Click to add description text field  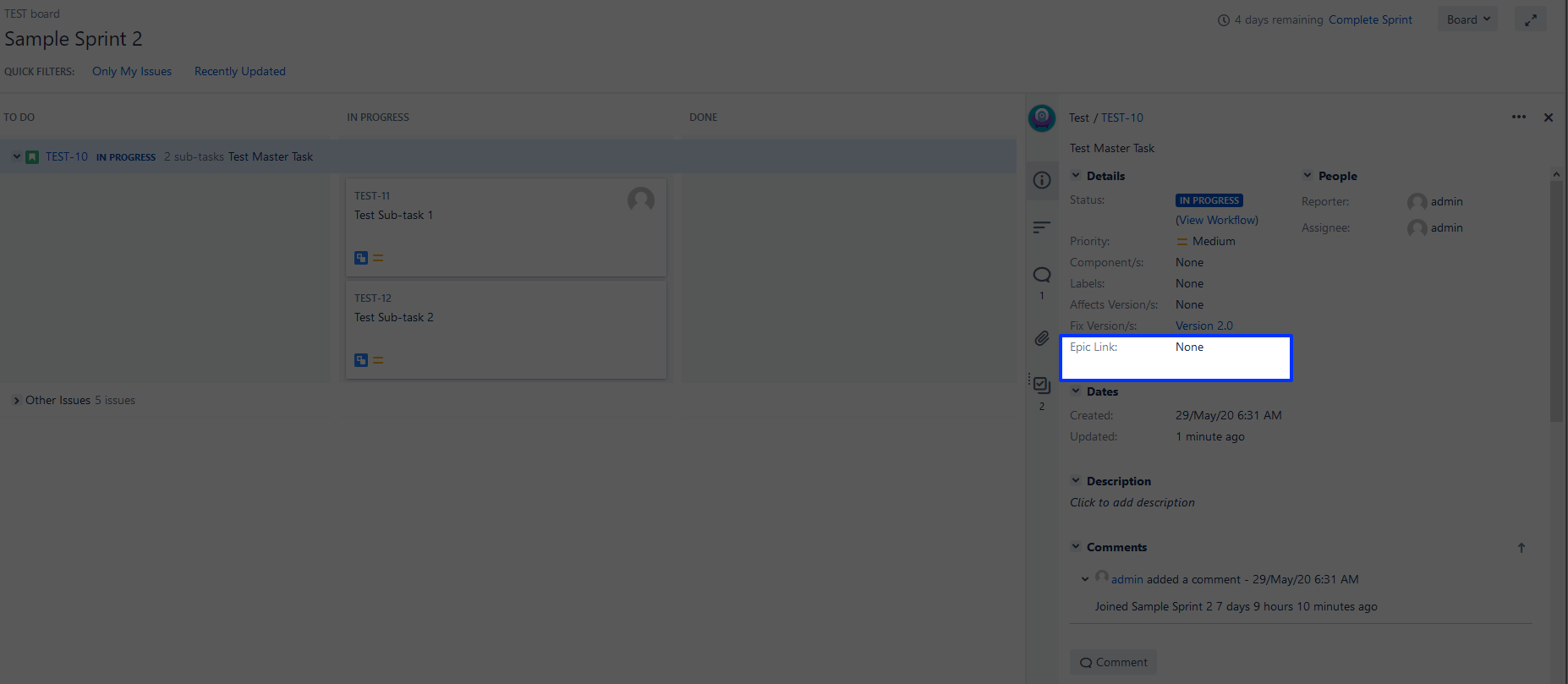point(1132,502)
